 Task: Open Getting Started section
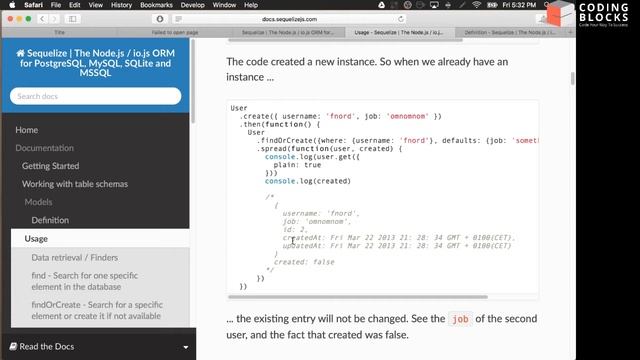(51, 166)
